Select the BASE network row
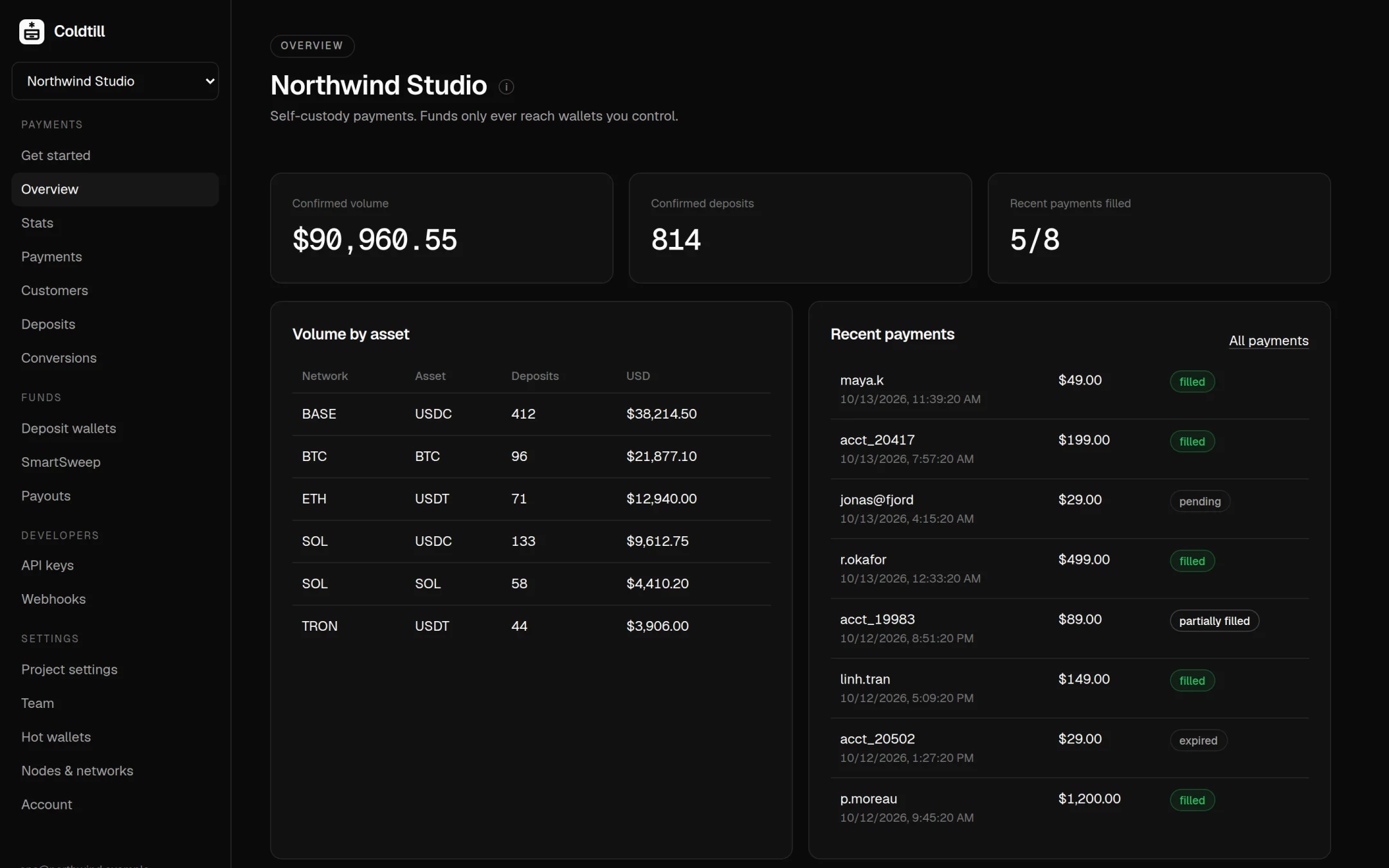The image size is (1389, 868). (531, 414)
